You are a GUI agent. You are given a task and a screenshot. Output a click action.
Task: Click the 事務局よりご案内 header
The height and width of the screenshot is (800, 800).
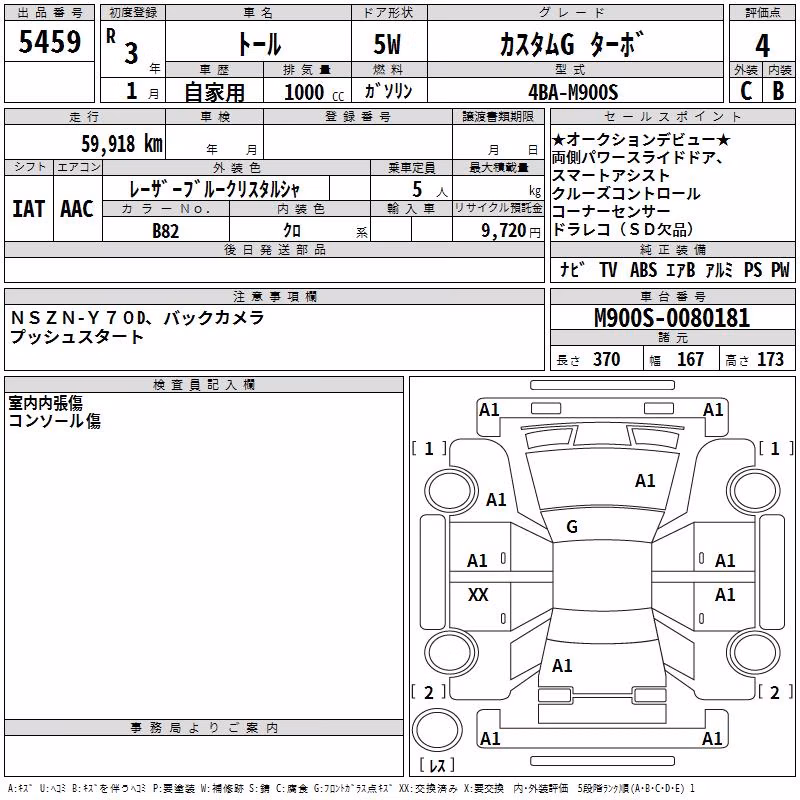[204, 728]
